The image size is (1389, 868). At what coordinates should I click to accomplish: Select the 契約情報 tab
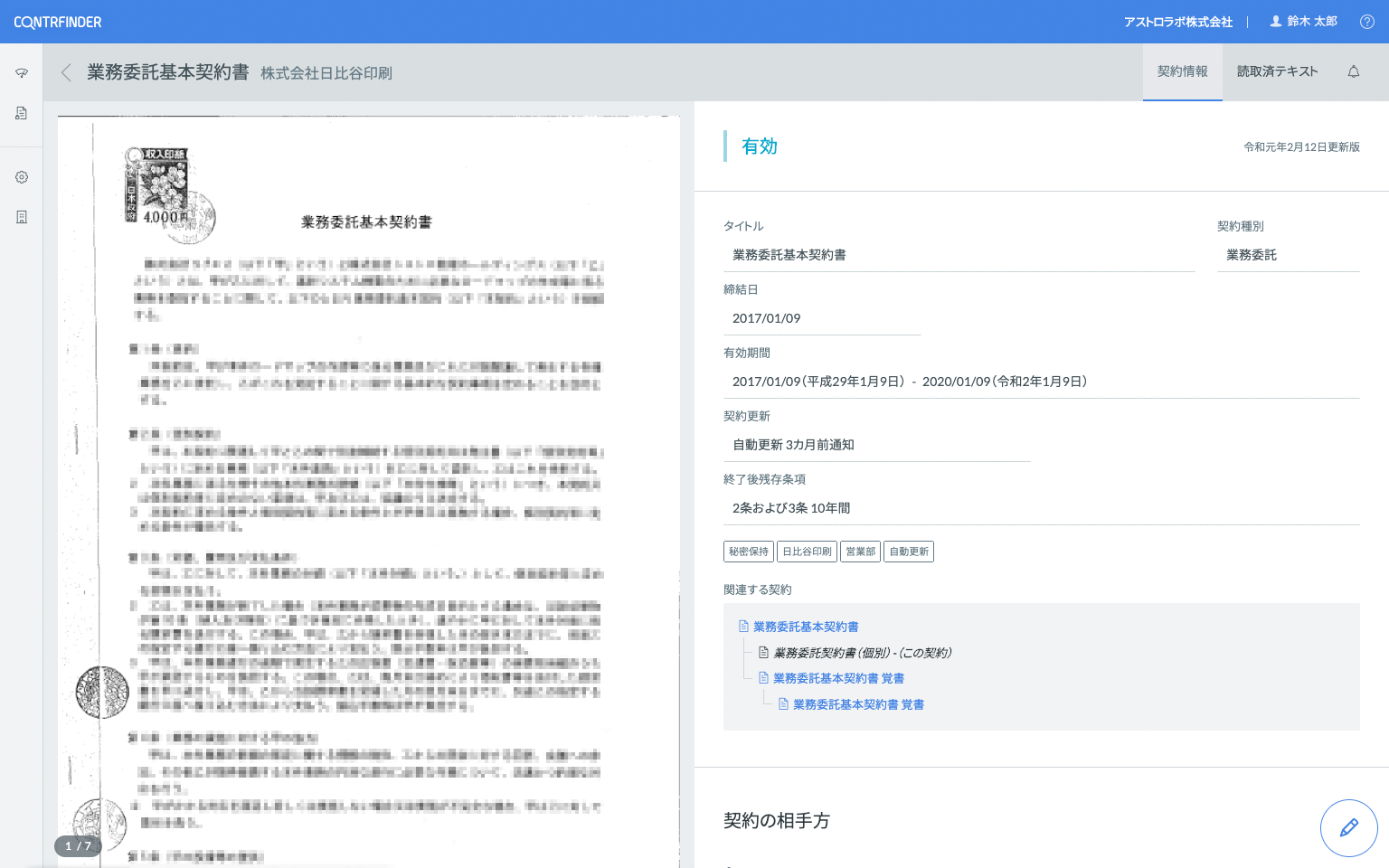pos(1182,71)
